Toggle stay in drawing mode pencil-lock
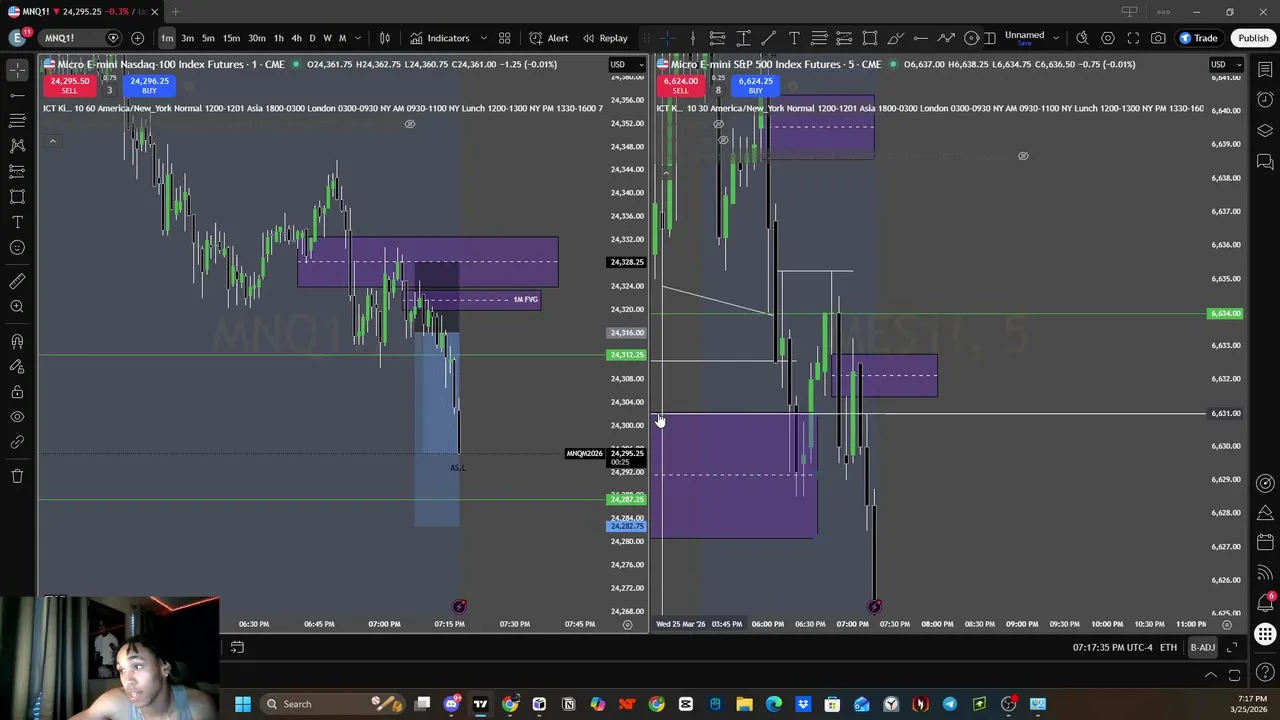This screenshot has height=720, width=1280. pos(17,366)
